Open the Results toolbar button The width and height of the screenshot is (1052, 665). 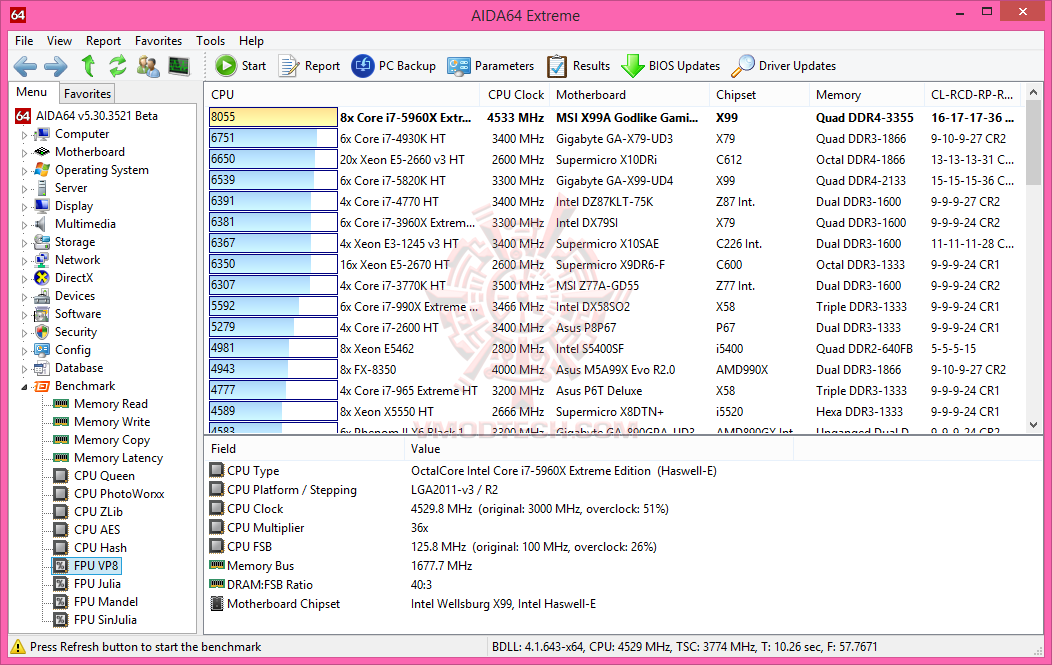(x=578, y=66)
